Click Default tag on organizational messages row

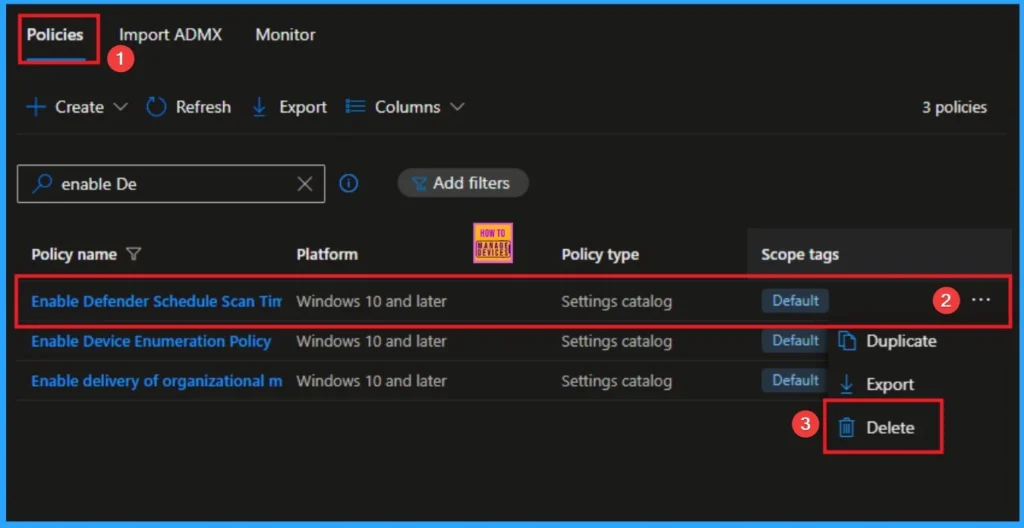tap(795, 380)
